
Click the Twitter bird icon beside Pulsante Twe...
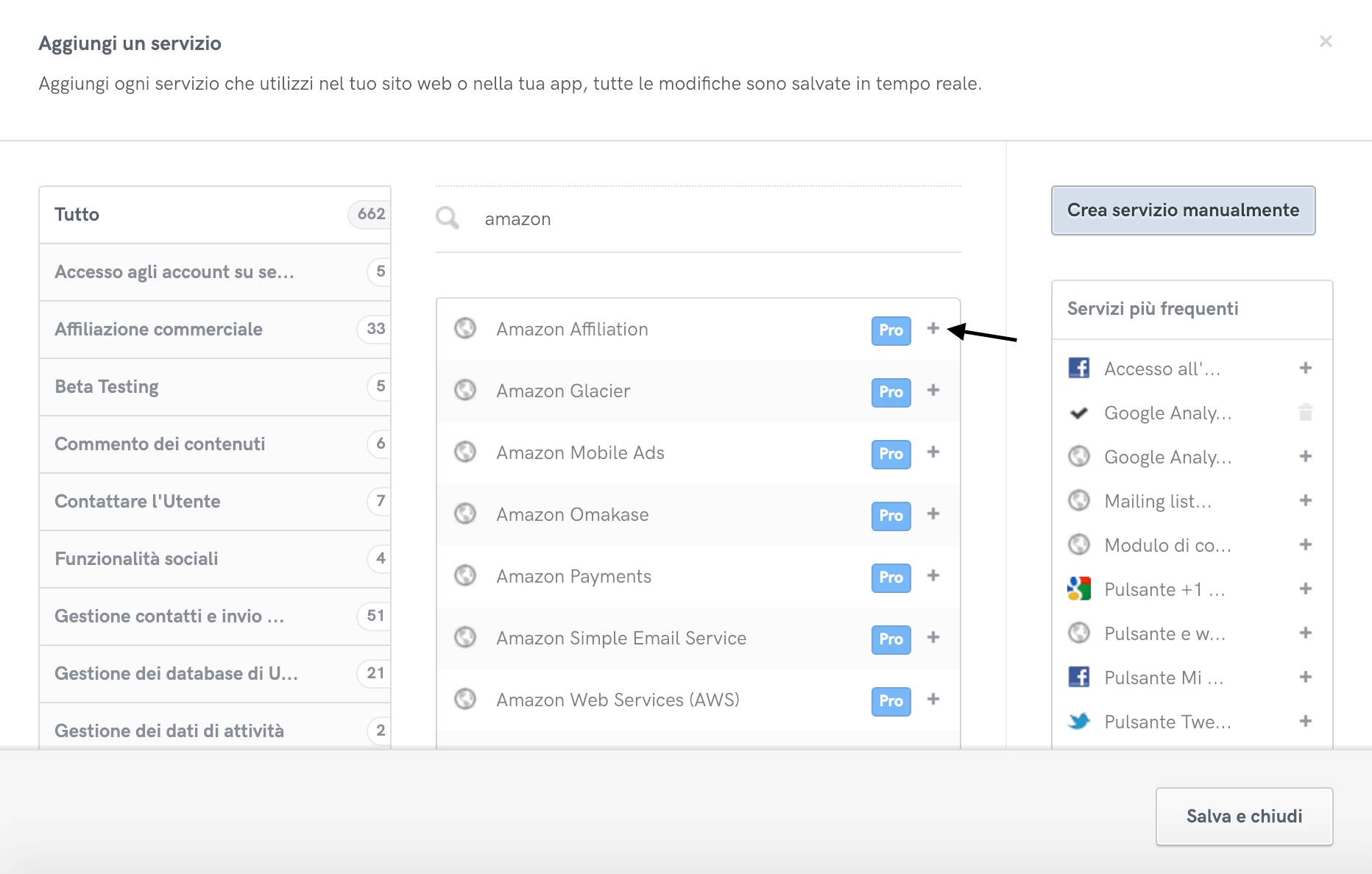[x=1078, y=722]
